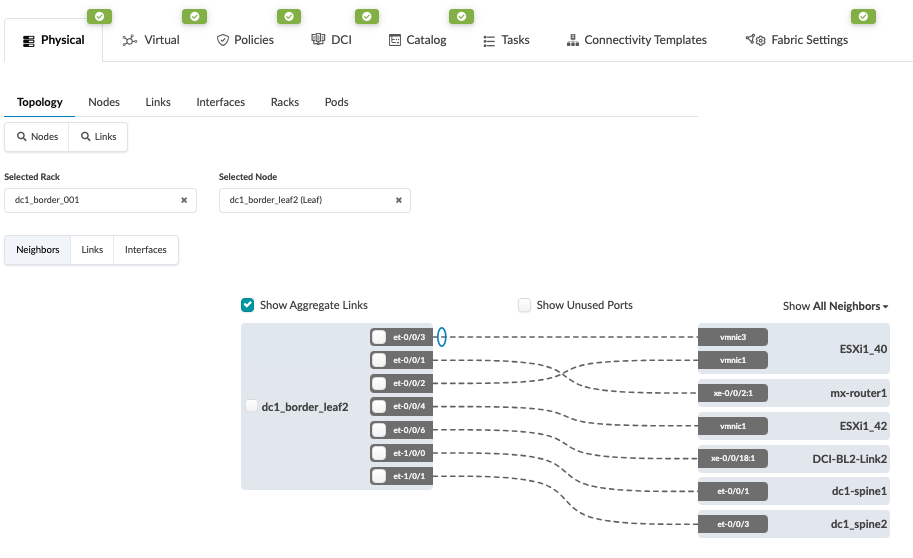Expand the Show All Neighbors dropdown
This screenshot has height=558, width=913.
click(x=836, y=306)
